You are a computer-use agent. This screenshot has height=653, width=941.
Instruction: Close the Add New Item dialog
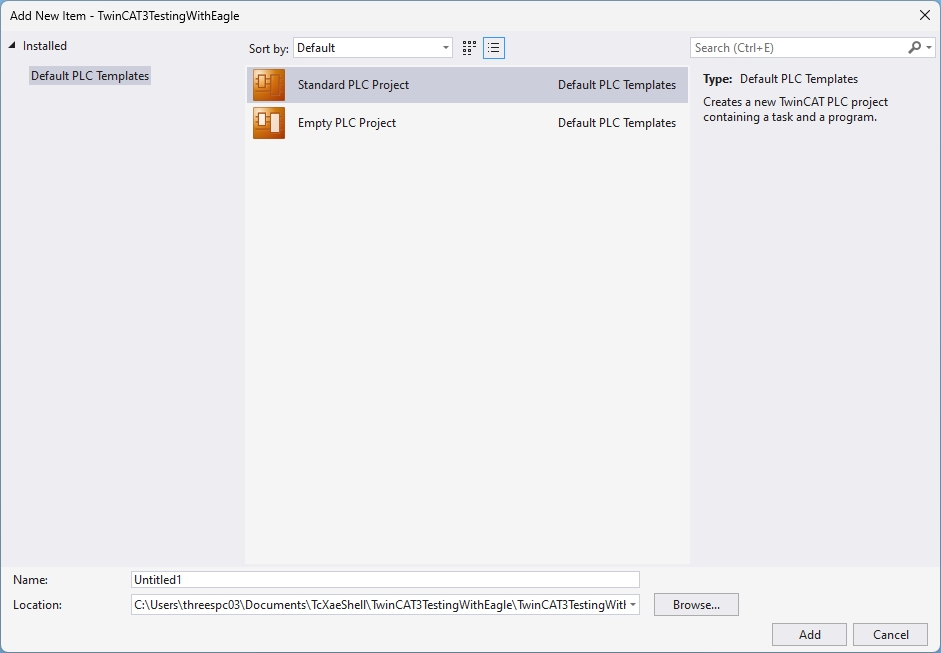pos(925,16)
